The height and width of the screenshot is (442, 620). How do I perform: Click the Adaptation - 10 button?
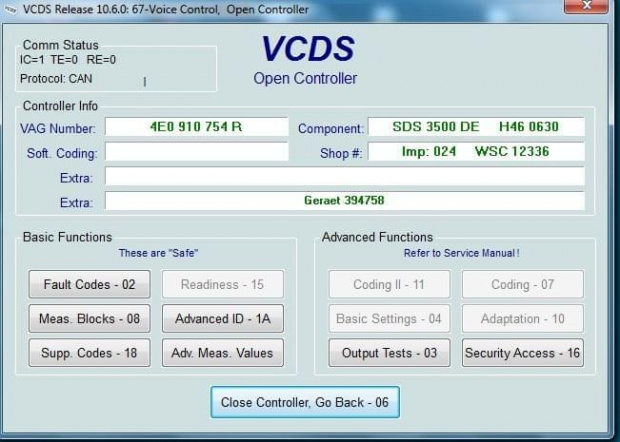(x=523, y=319)
